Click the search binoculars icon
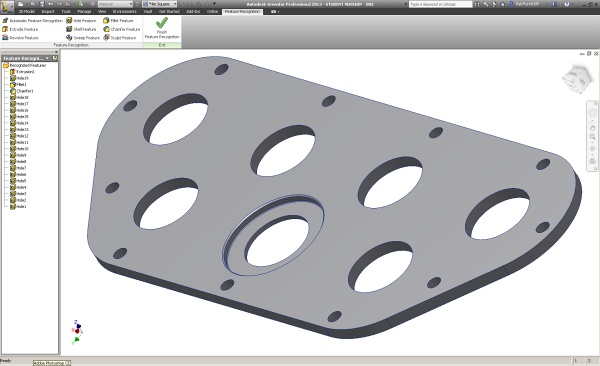This screenshot has width=600, height=366. [477, 4]
